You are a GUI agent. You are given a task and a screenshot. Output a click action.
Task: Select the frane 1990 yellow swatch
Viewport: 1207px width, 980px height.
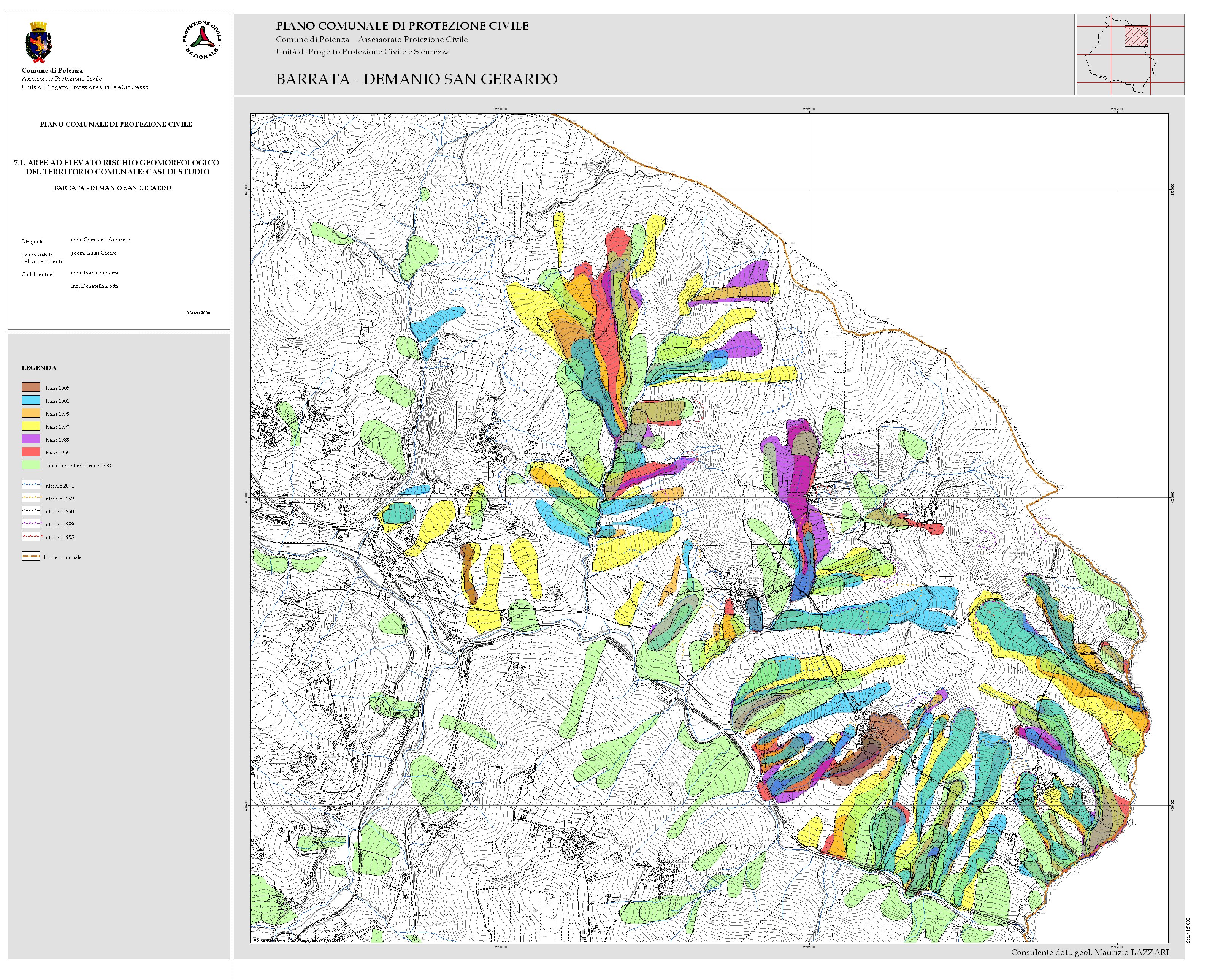[31, 426]
